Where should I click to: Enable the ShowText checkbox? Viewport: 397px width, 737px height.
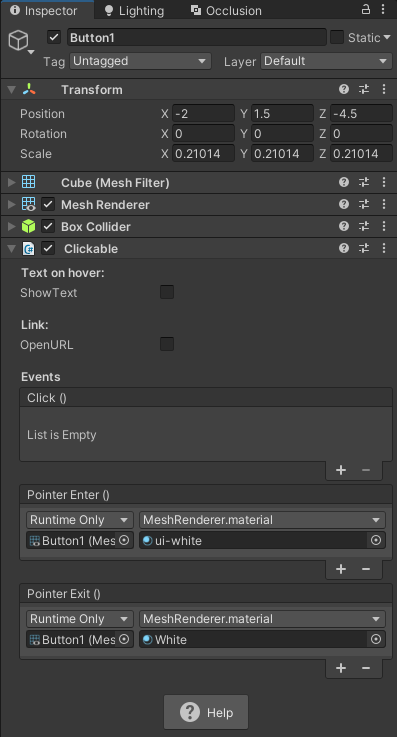167,292
